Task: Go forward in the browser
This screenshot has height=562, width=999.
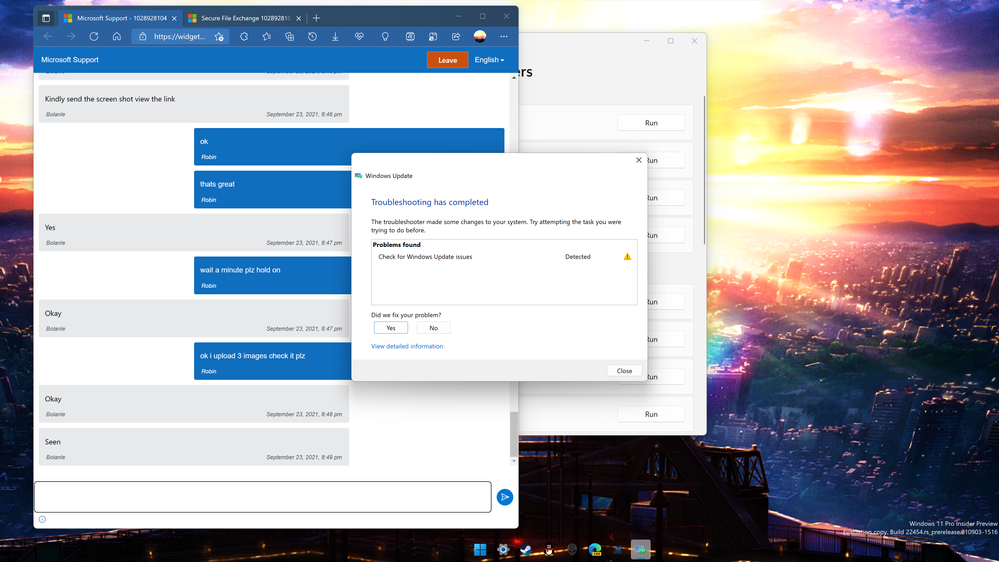Action: [71, 36]
